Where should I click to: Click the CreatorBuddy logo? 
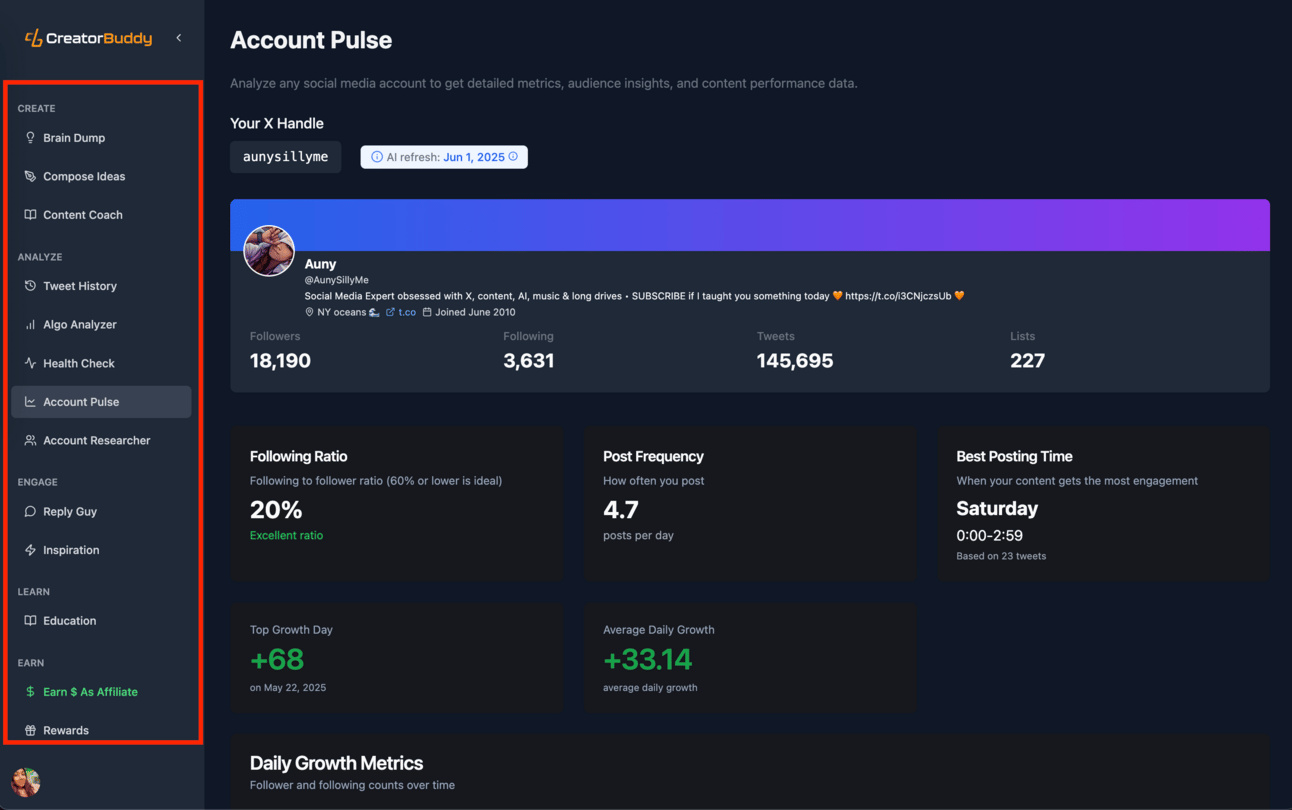(x=88, y=38)
